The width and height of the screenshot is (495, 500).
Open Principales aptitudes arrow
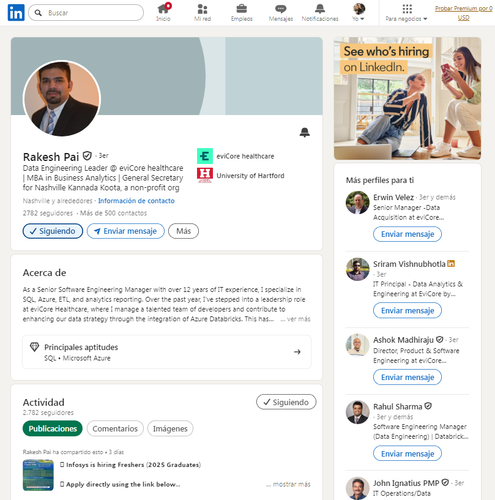tap(297, 352)
